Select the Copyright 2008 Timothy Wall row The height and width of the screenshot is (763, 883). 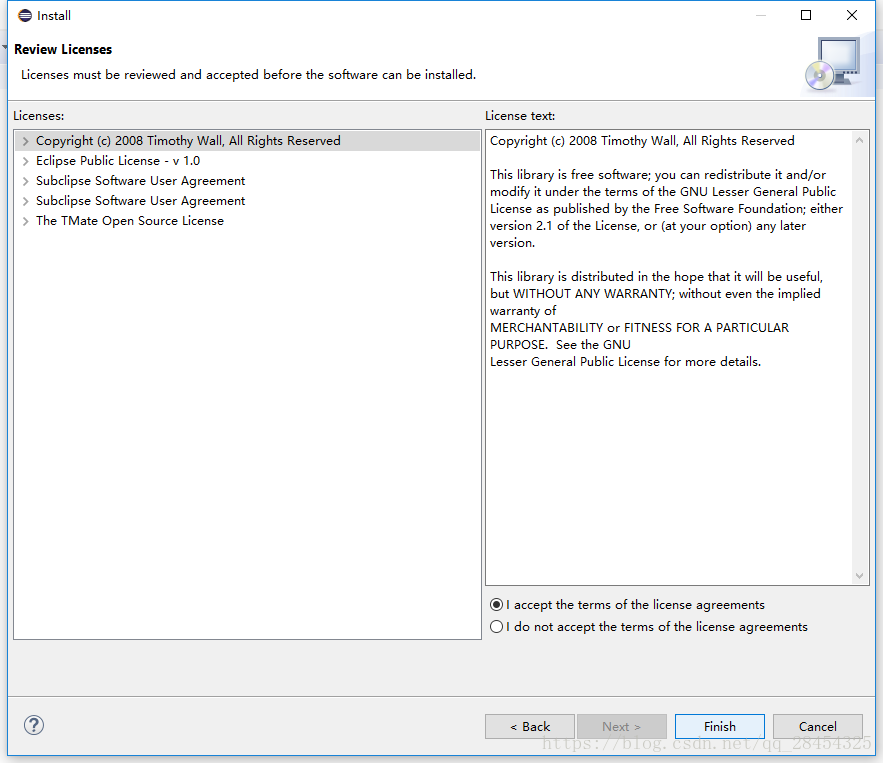pyautogui.click(x=248, y=141)
